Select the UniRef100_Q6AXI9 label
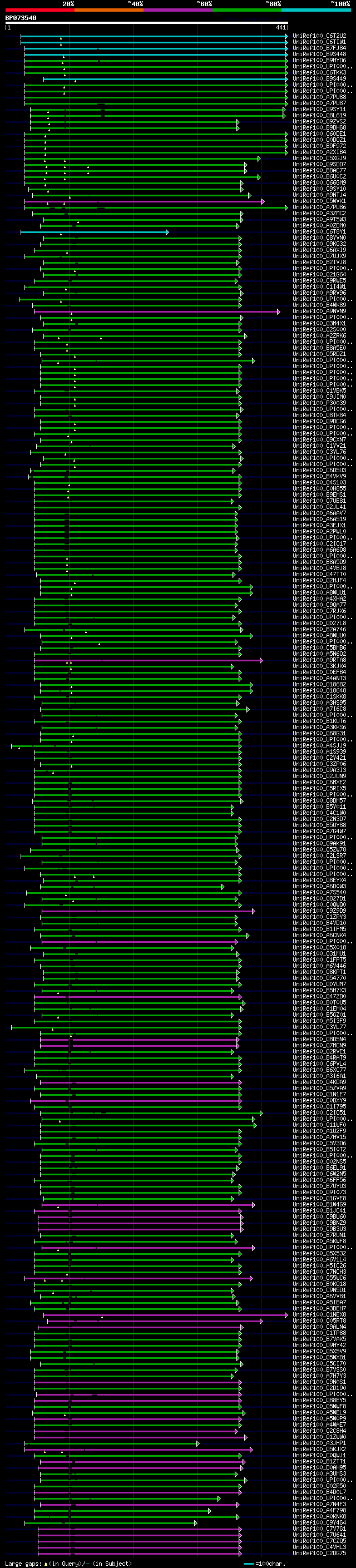 pyautogui.click(x=319, y=250)
